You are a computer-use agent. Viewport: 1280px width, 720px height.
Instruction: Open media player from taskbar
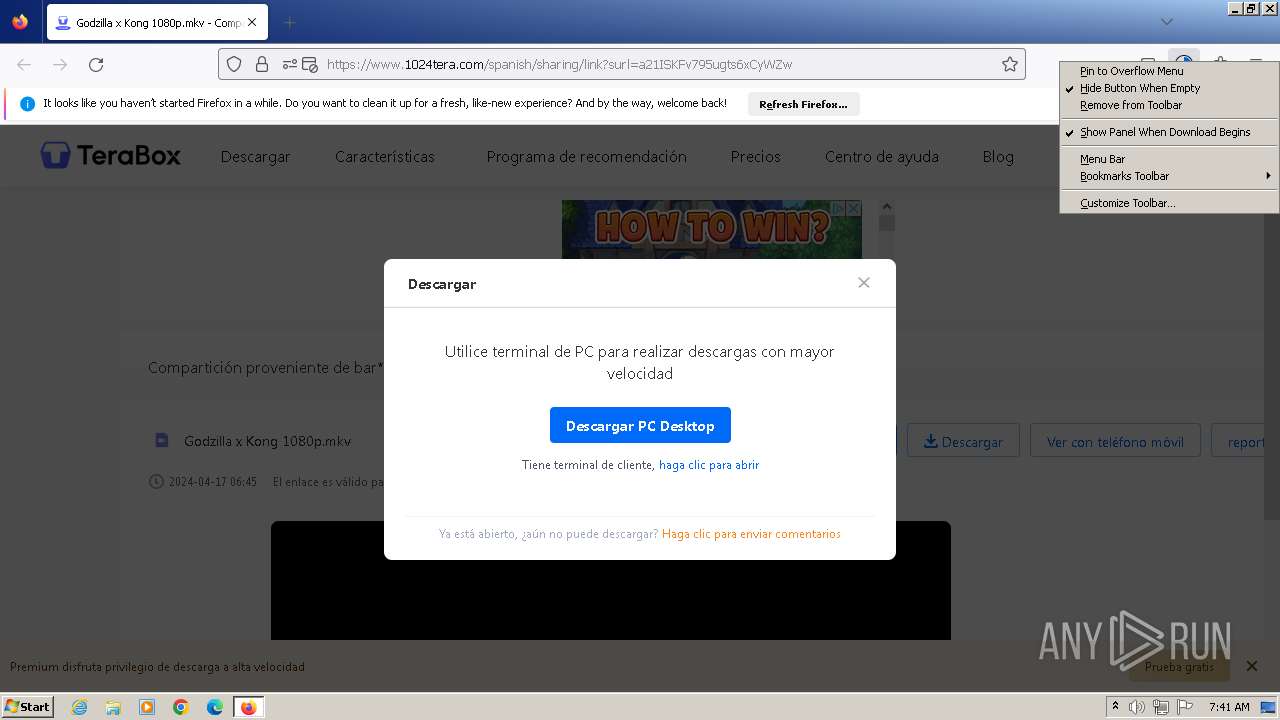tap(147, 707)
